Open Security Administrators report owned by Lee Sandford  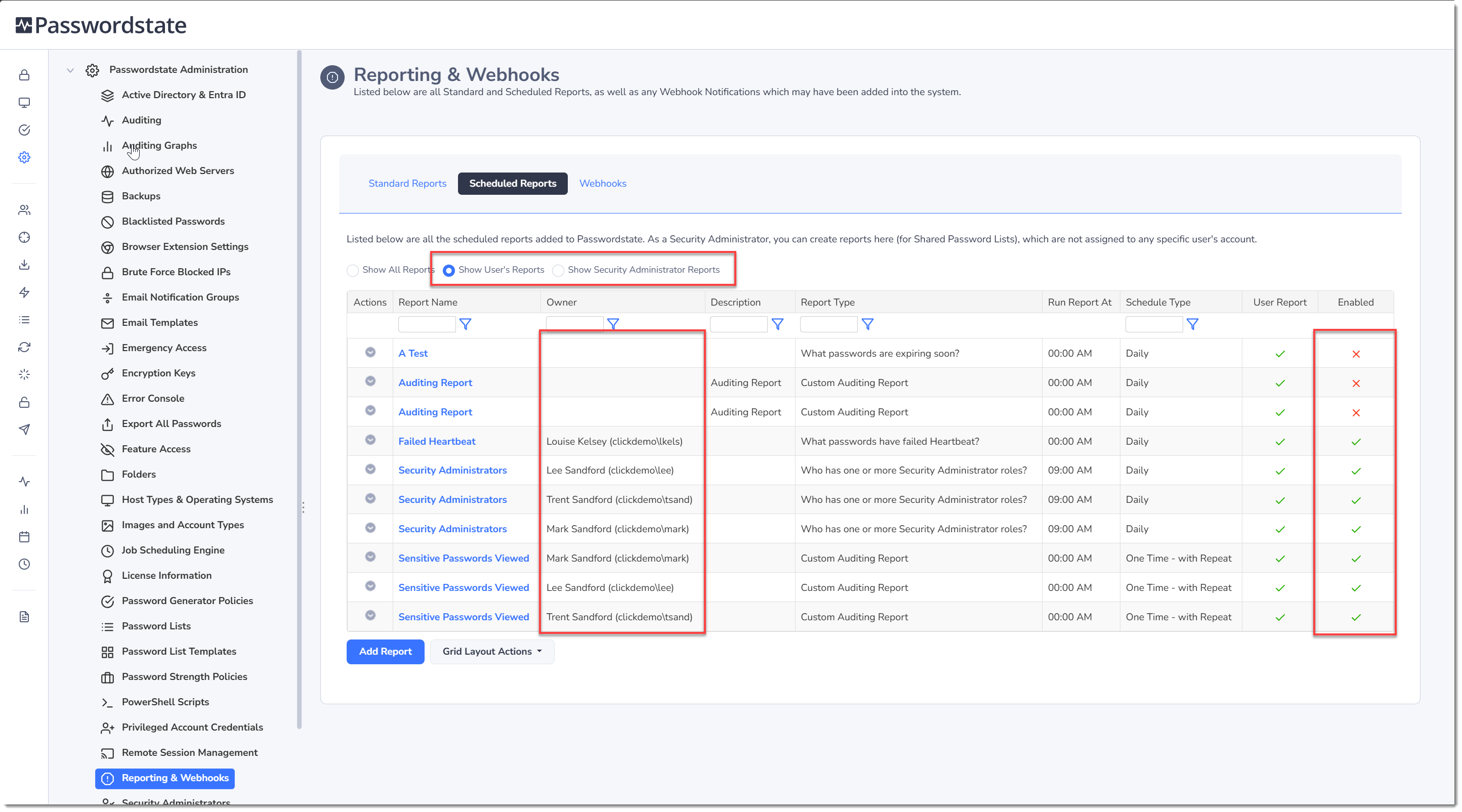coord(452,471)
